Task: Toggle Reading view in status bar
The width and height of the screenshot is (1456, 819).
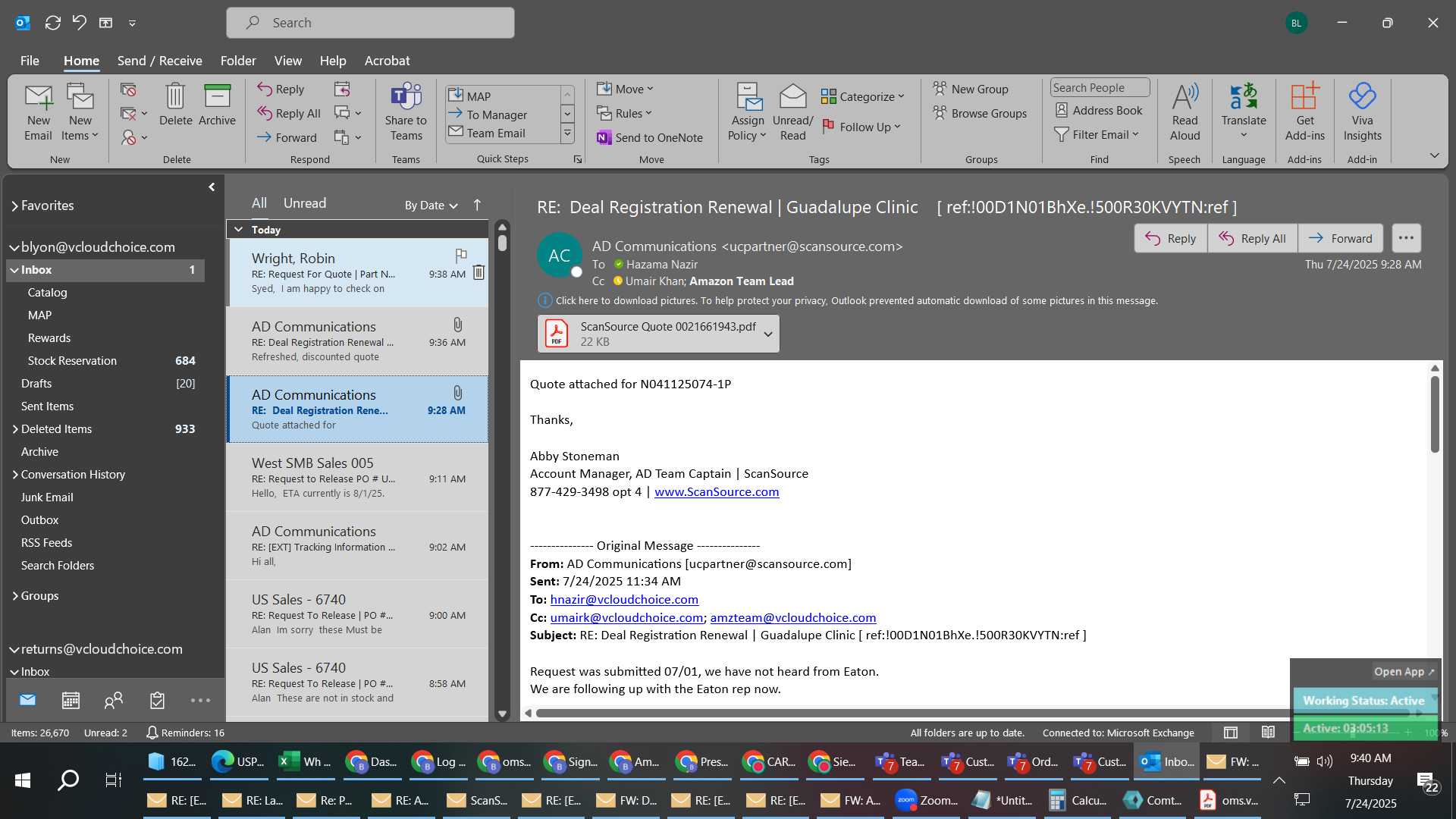Action: [1268, 733]
